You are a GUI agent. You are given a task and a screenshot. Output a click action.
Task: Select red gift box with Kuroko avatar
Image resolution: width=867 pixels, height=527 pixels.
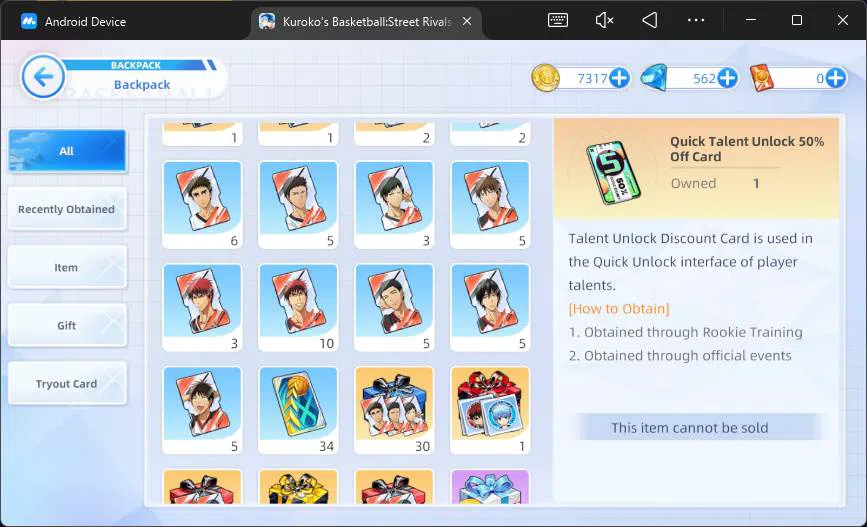pos(490,410)
